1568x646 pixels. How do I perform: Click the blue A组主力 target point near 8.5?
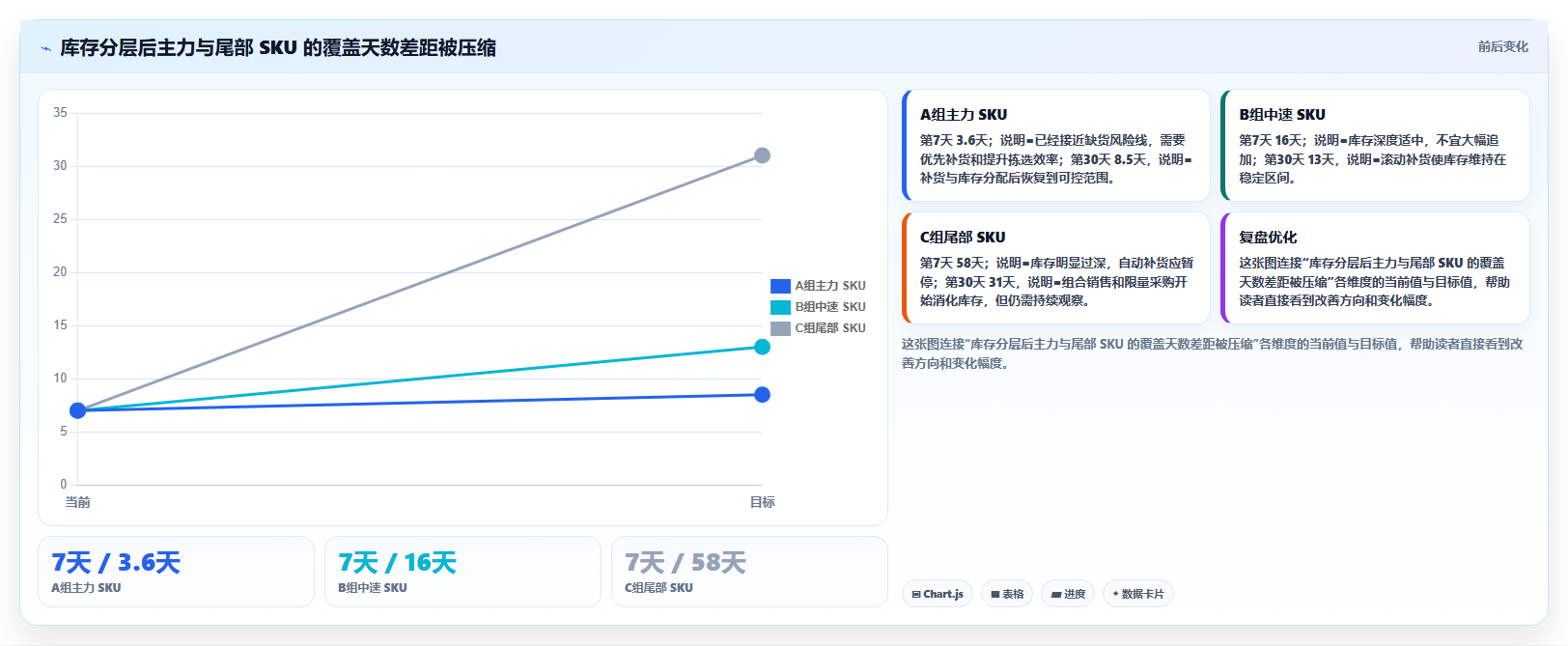pos(762,394)
